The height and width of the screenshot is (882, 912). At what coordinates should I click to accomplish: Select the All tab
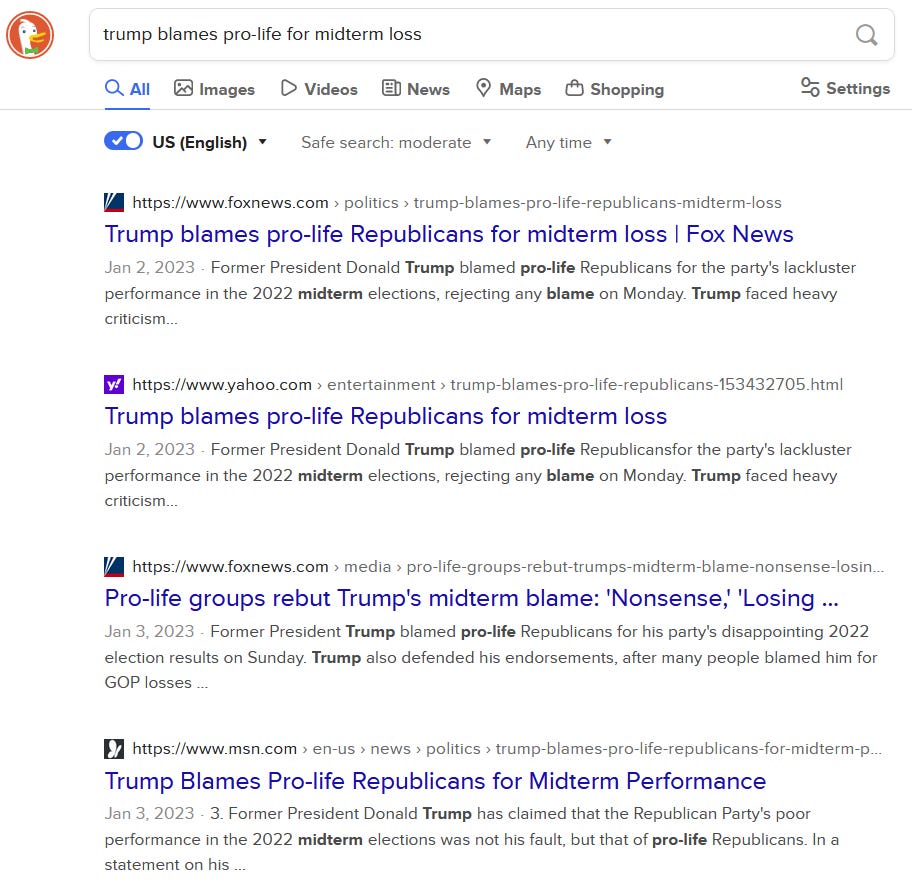coord(127,89)
